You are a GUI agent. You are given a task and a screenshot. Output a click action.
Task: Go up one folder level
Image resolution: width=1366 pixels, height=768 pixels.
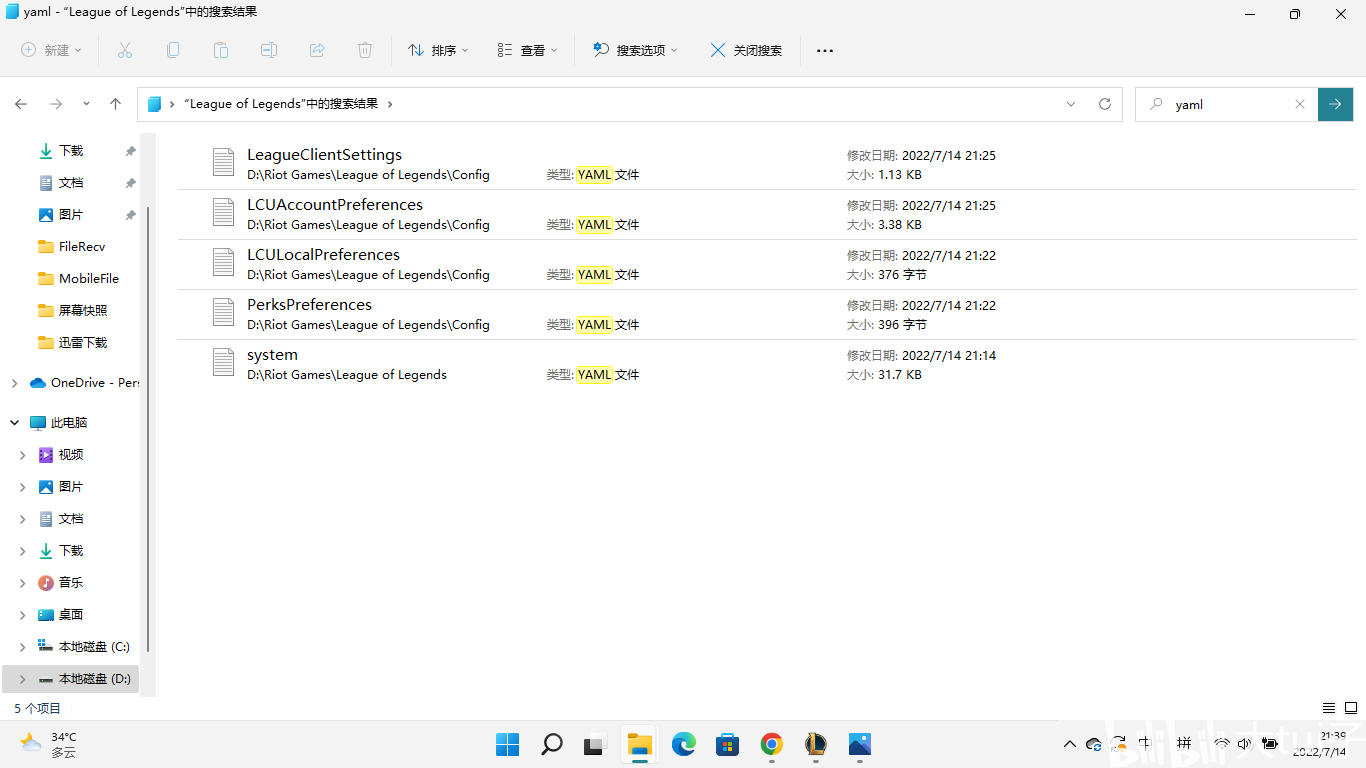point(116,104)
